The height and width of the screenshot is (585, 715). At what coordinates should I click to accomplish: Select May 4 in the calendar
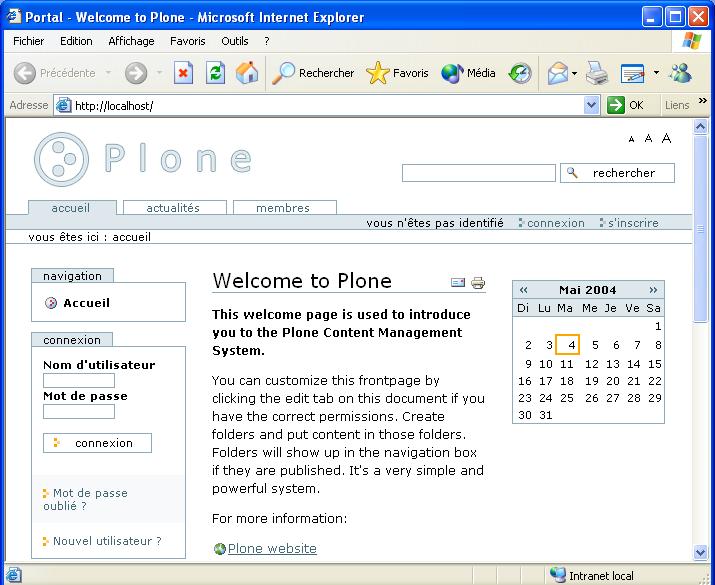(x=567, y=345)
